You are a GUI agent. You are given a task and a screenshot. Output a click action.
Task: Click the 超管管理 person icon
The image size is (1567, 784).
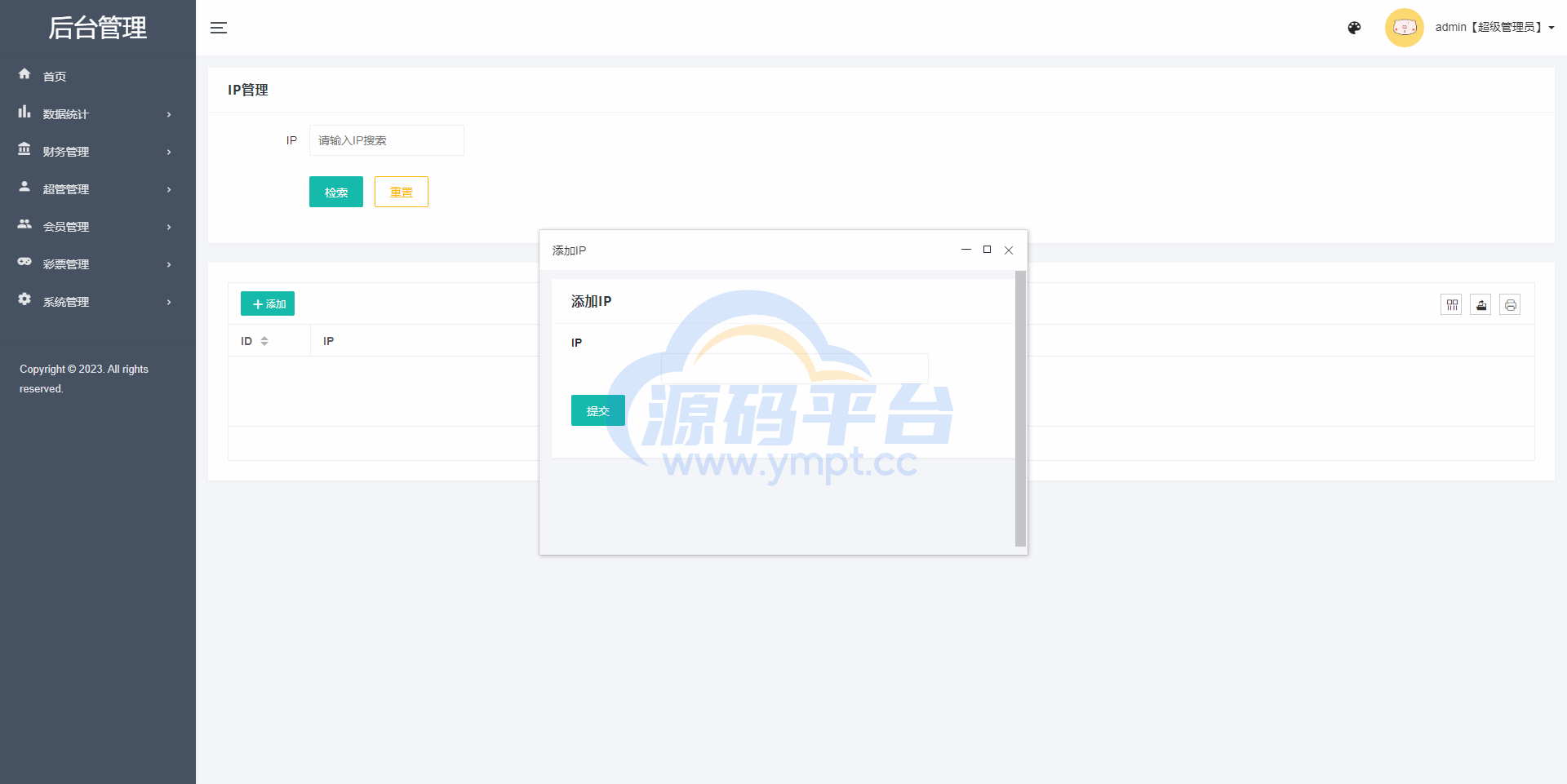tap(24, 187)
